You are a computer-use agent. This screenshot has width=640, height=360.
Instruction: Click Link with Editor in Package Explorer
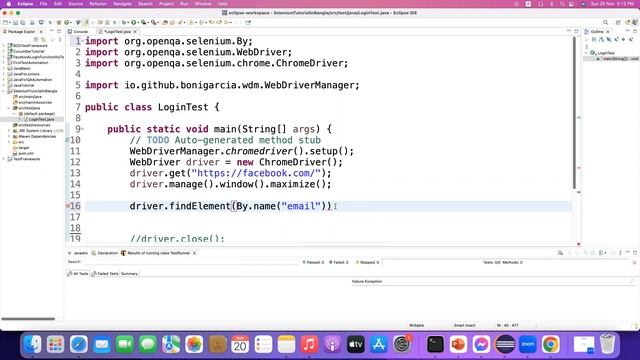pos(43,39)
